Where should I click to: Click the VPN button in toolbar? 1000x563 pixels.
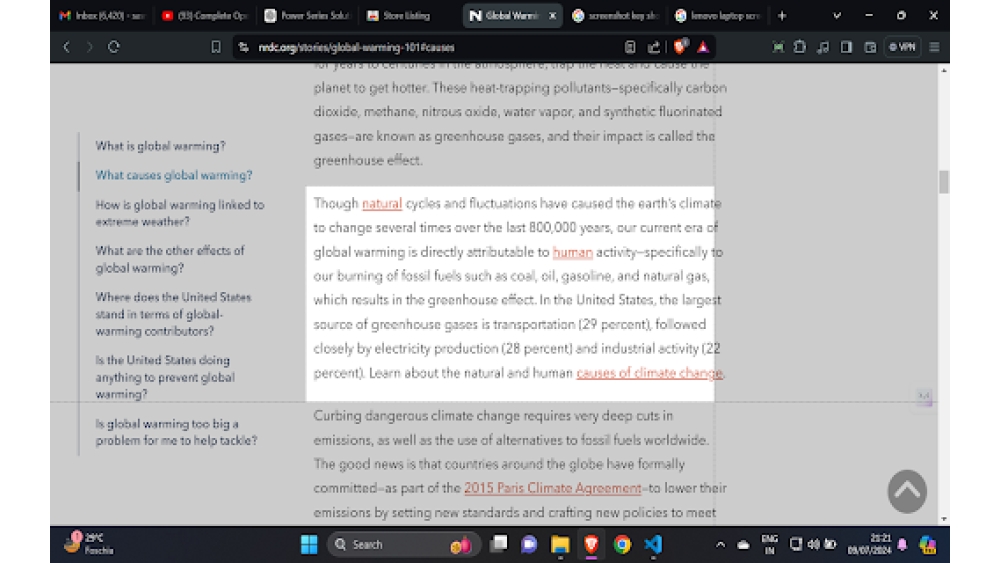point(902,47)
